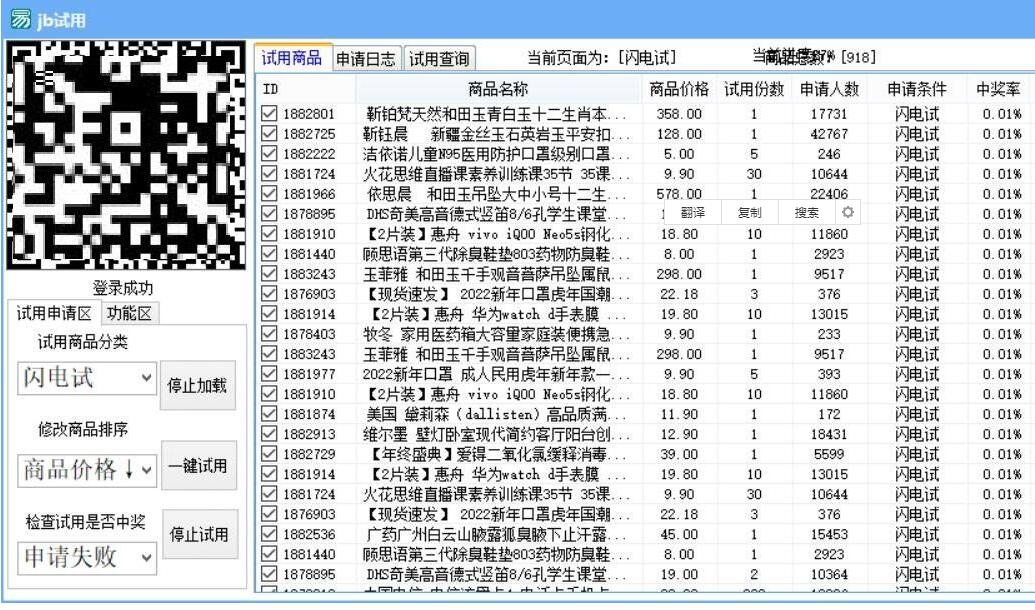Viewport: 1035px width, 610px height.
Task: Select the applicant count 5599
Action: point(829,454)
